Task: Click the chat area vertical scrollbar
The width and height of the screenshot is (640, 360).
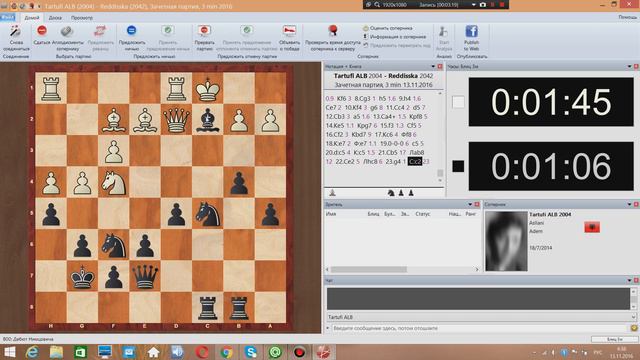Action: click(633, 299)
